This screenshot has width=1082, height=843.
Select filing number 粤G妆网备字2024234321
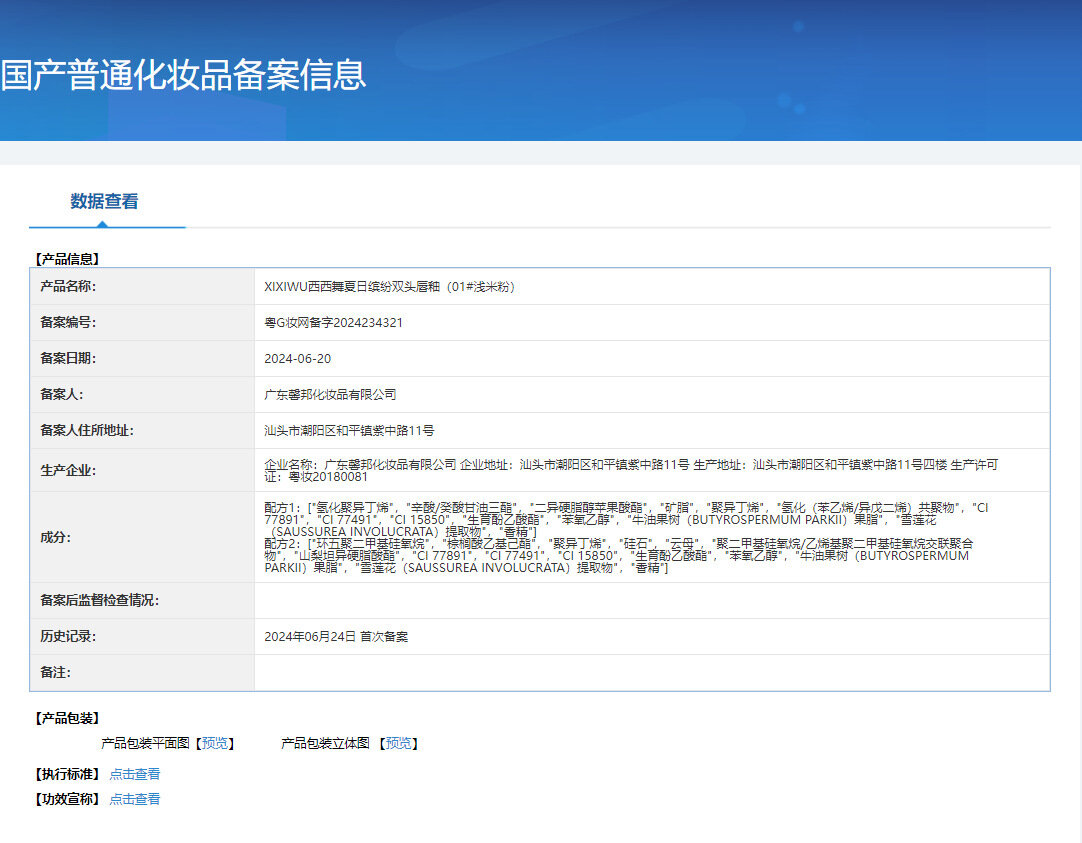(333, 322)
